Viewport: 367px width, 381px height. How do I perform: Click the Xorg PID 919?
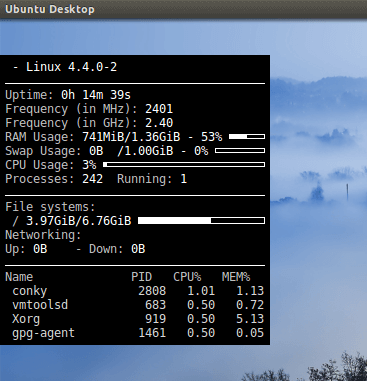(x=156, y=319)
